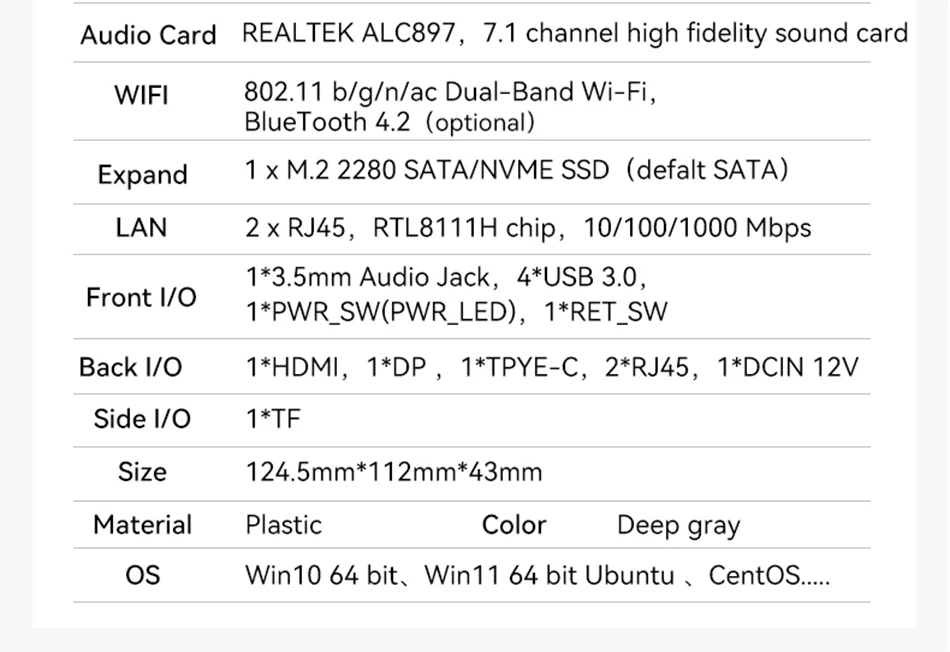The height and width of the screenshot is (652, 950).
Task: Click the Side I/O row label
Action: [x=142, y=419]
